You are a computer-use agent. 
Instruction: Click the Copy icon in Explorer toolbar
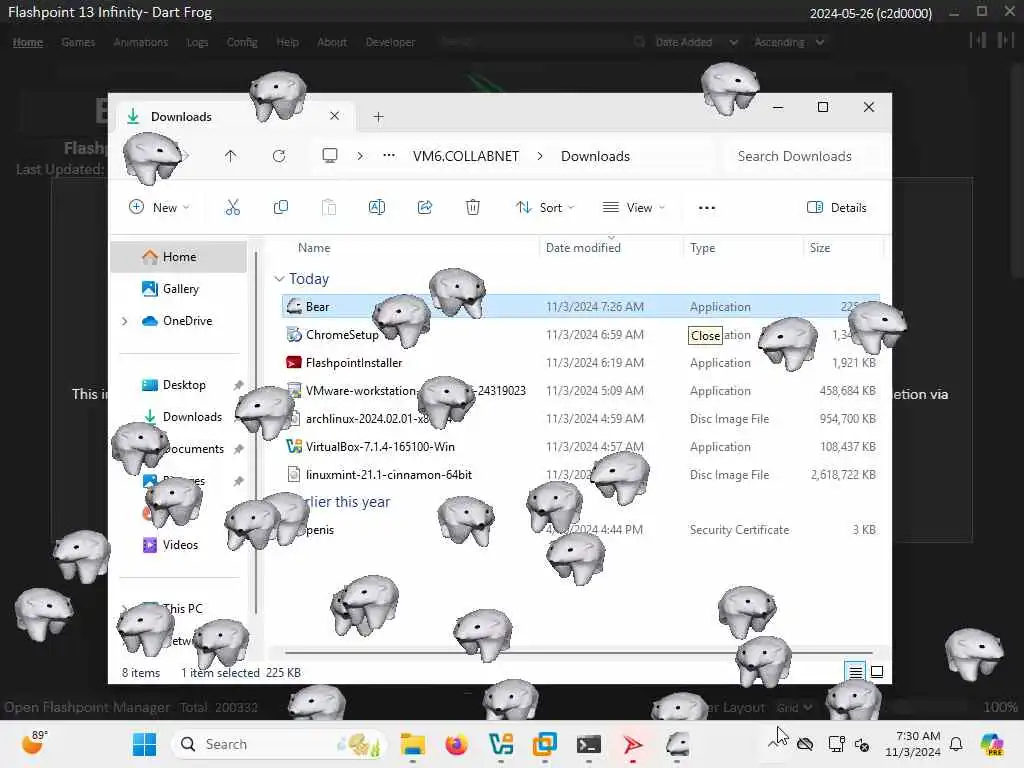pos(281,208)
